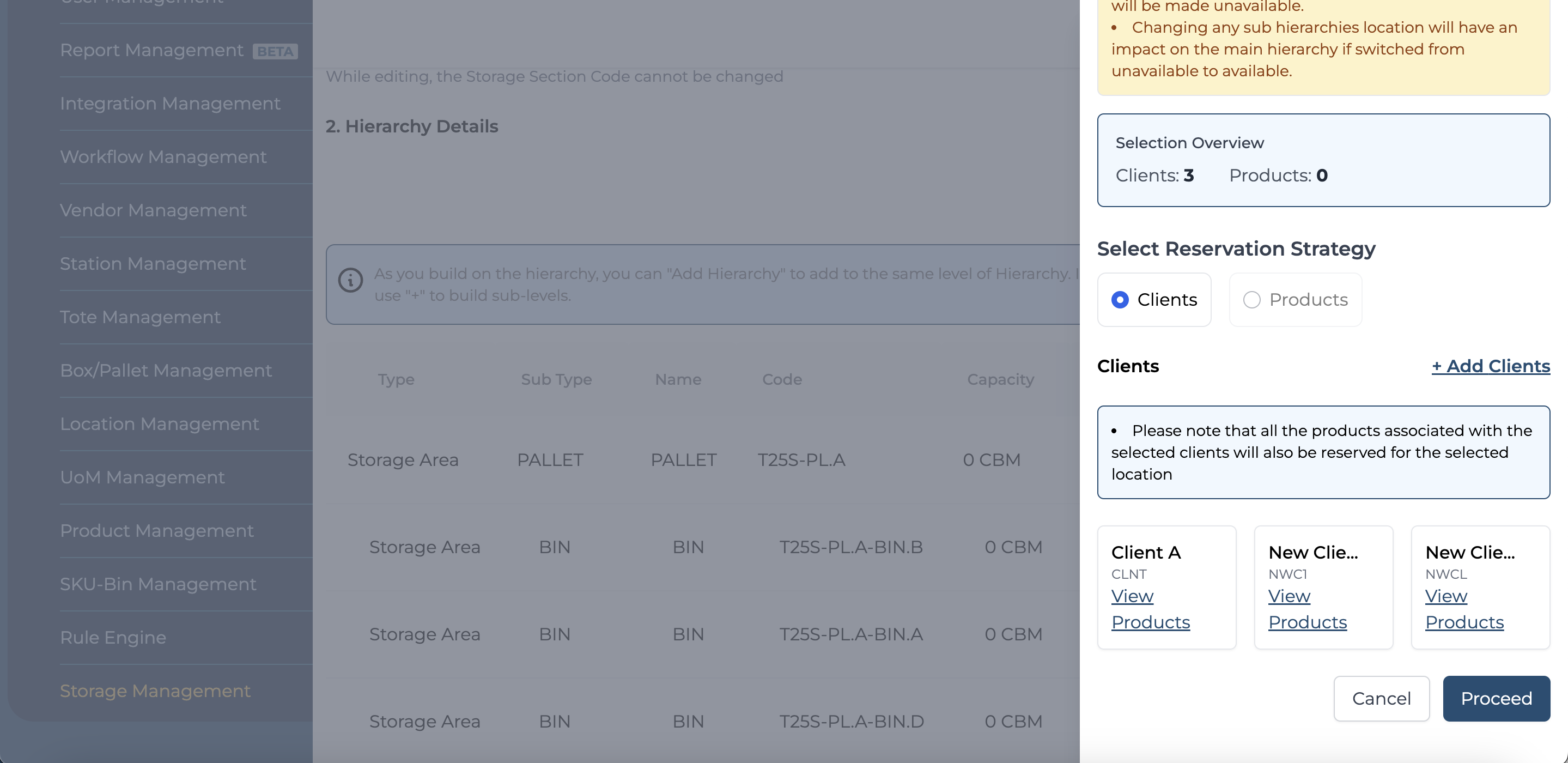Go to Workflow Management
The image size is (1568, 763).
pyautogui.click(x=163, y=157)
